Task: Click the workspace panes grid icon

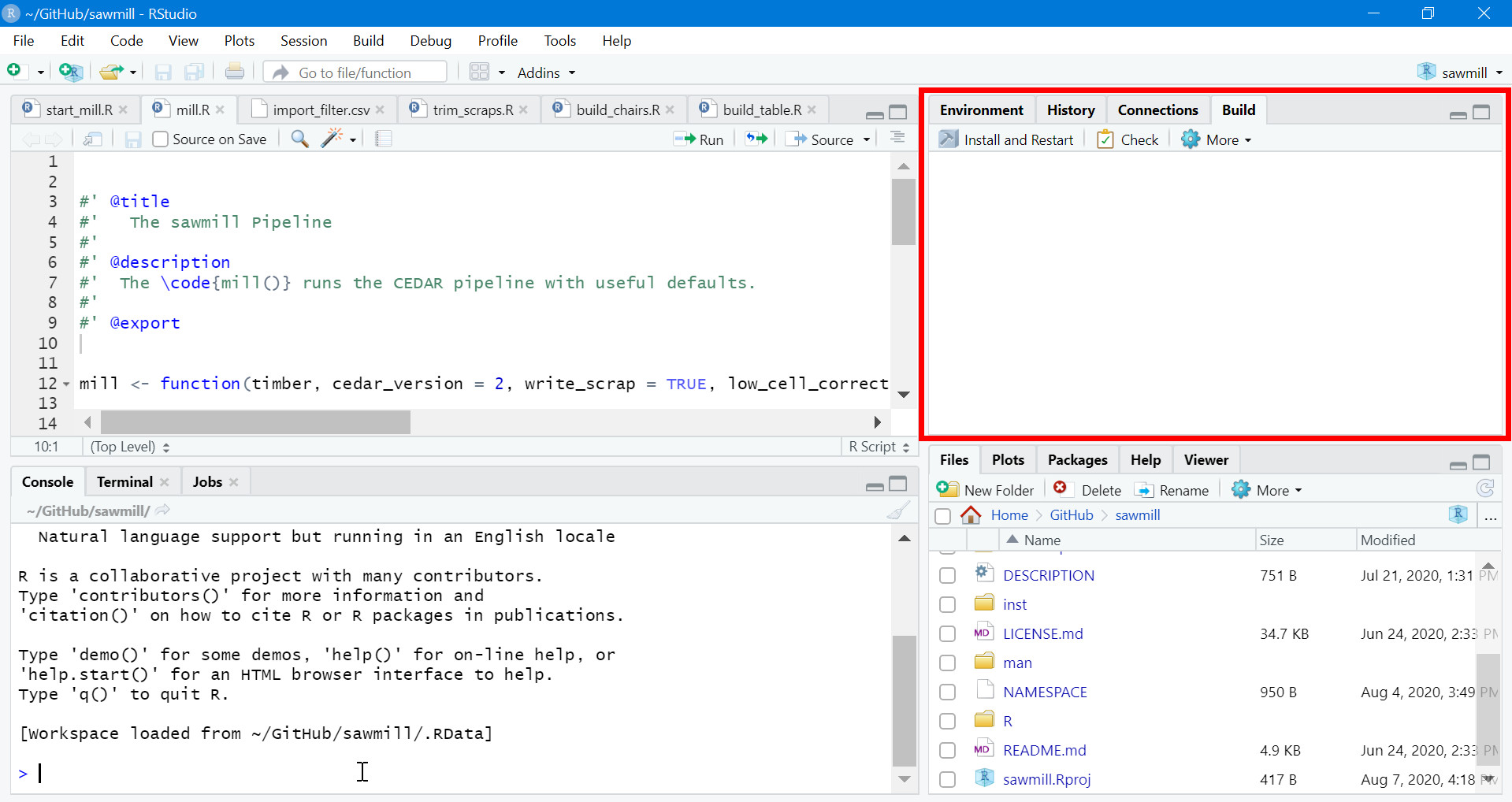Action: click(x=480, y=72)
